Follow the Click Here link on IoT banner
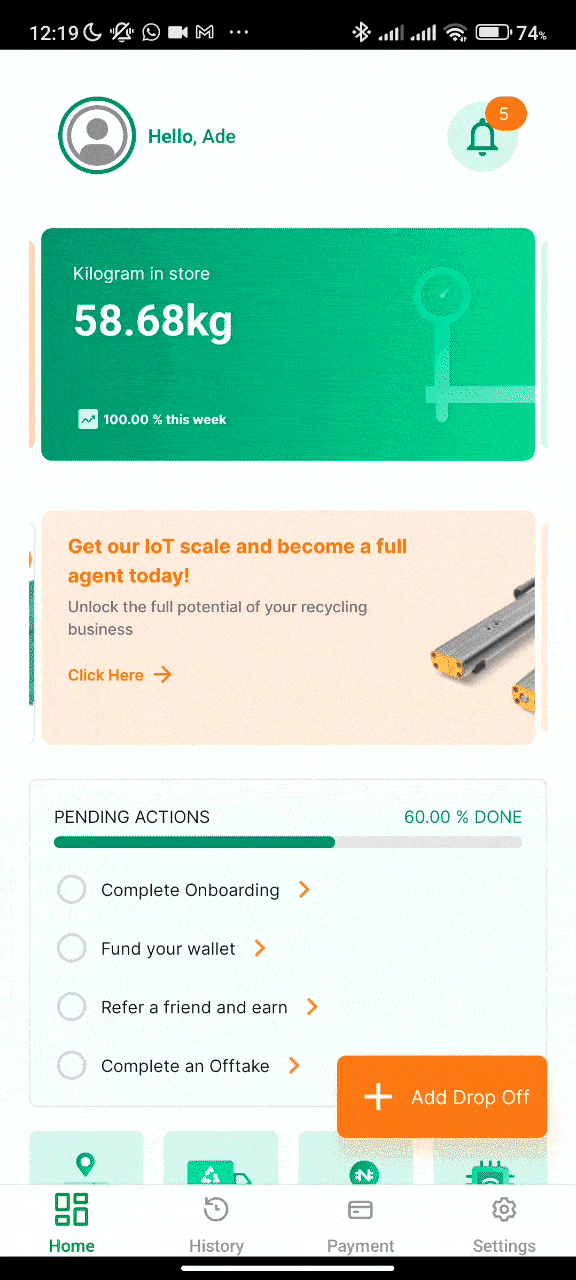The image size is (576, 1280). (120, 675)
